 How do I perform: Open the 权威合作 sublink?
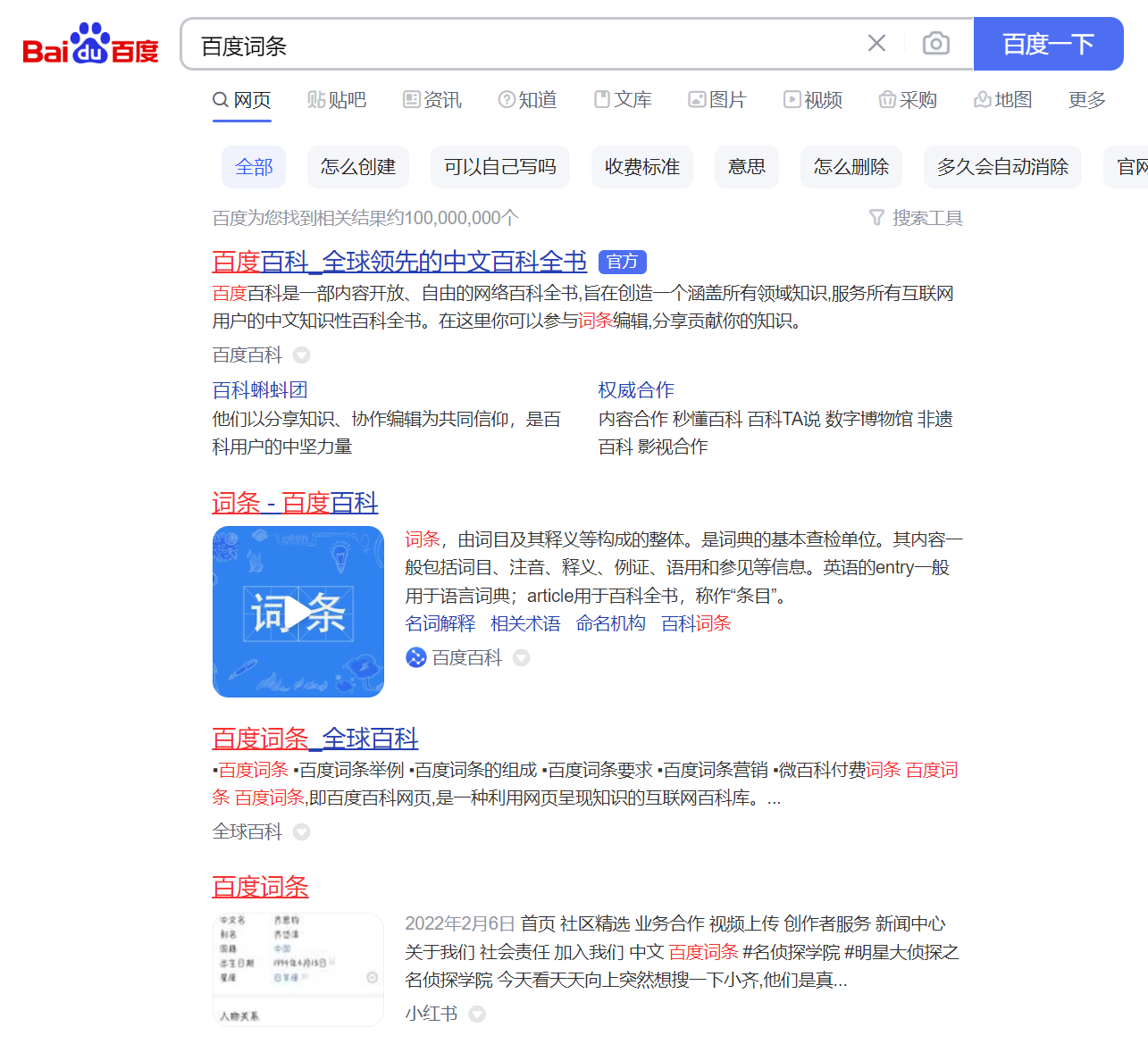point(636,390)
